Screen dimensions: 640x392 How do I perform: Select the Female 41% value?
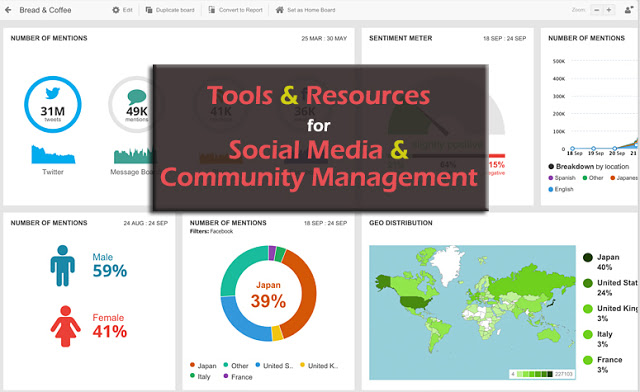pyautogui.click(x=110, y=331)
